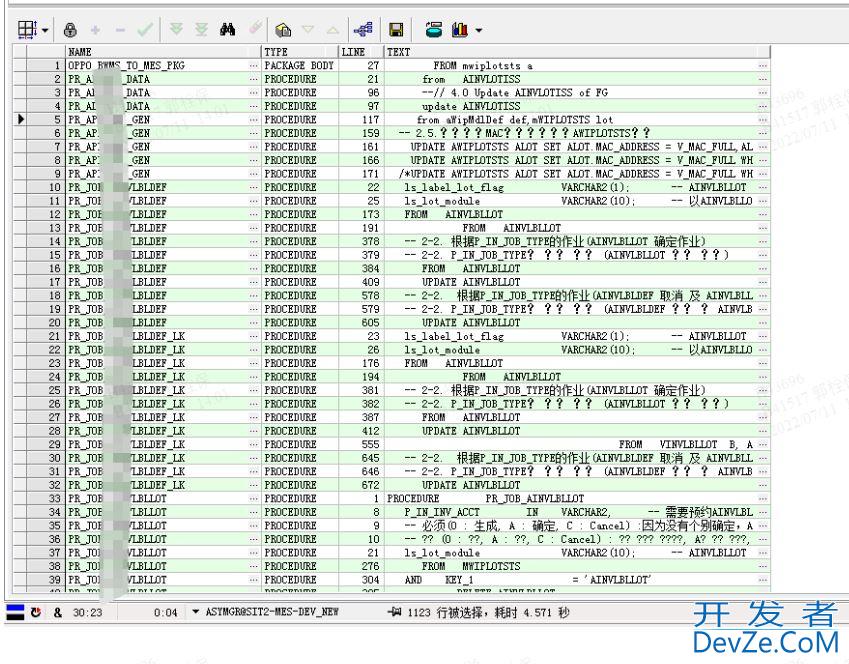Click the linked query tree icon
The height and width of the screenshot is (664, 849).
click(363, 29)
